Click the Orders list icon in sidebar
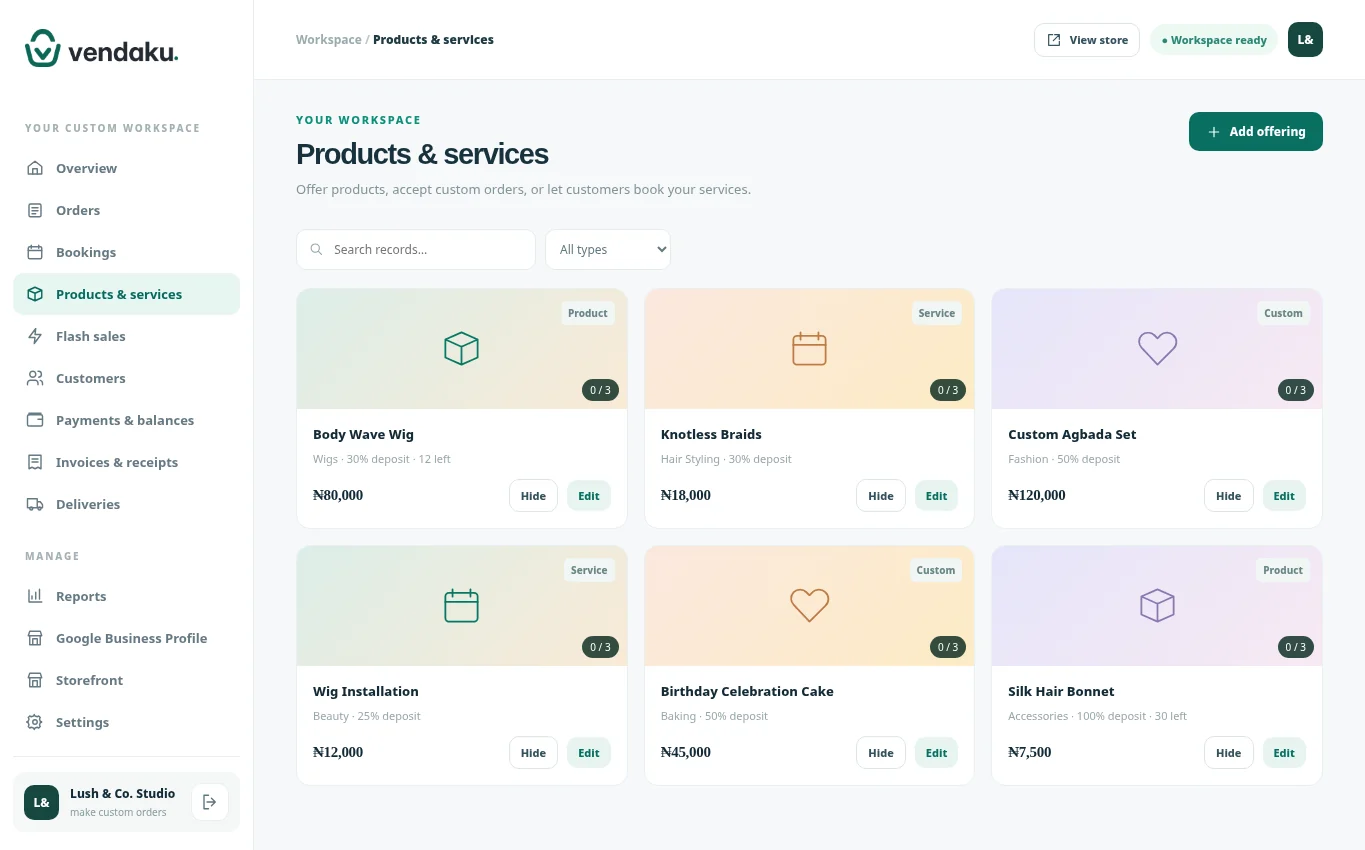 (x=35, y=210)
